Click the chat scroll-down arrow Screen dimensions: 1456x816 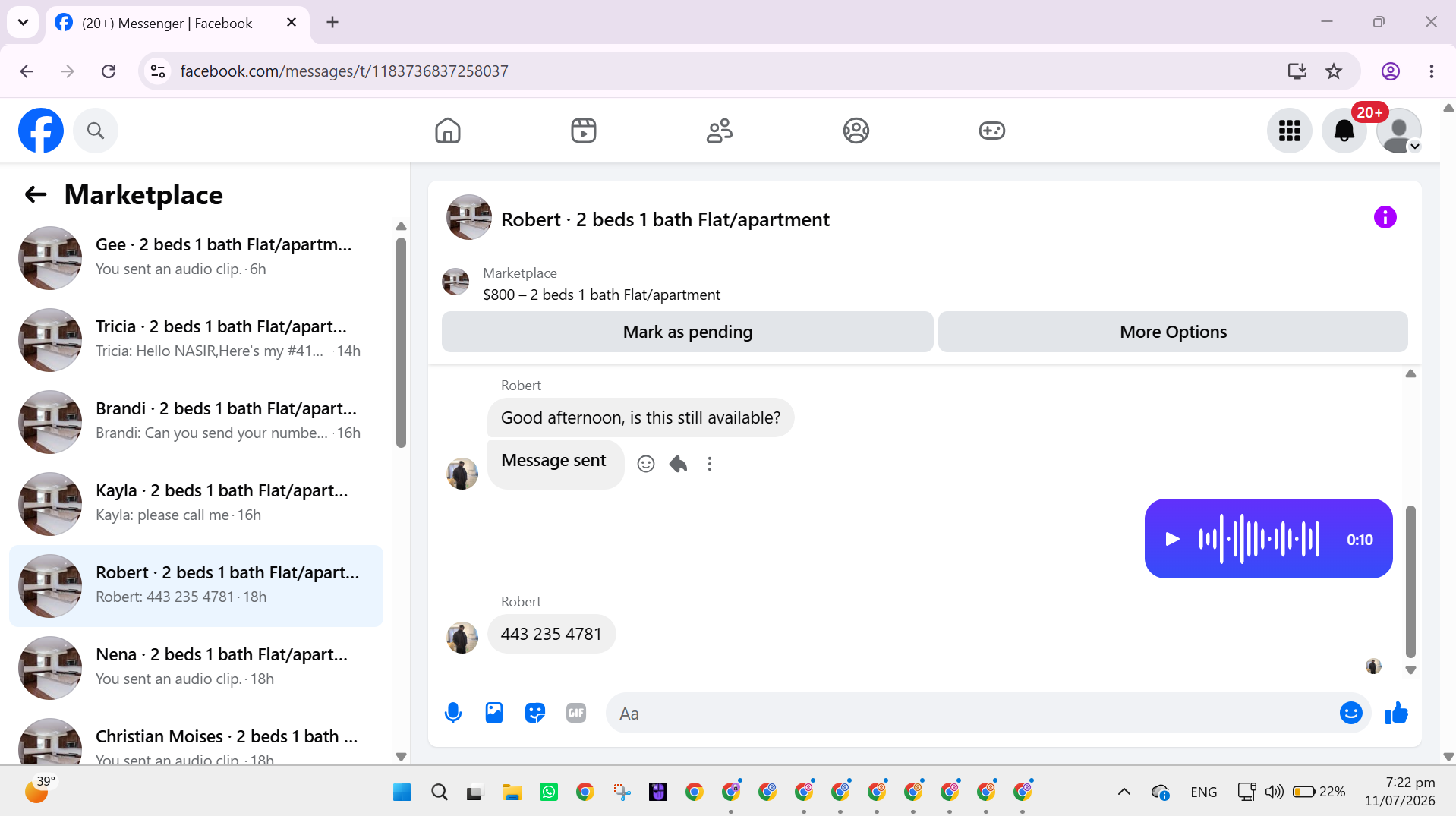pyautogui.click(x=1410, y=670)
